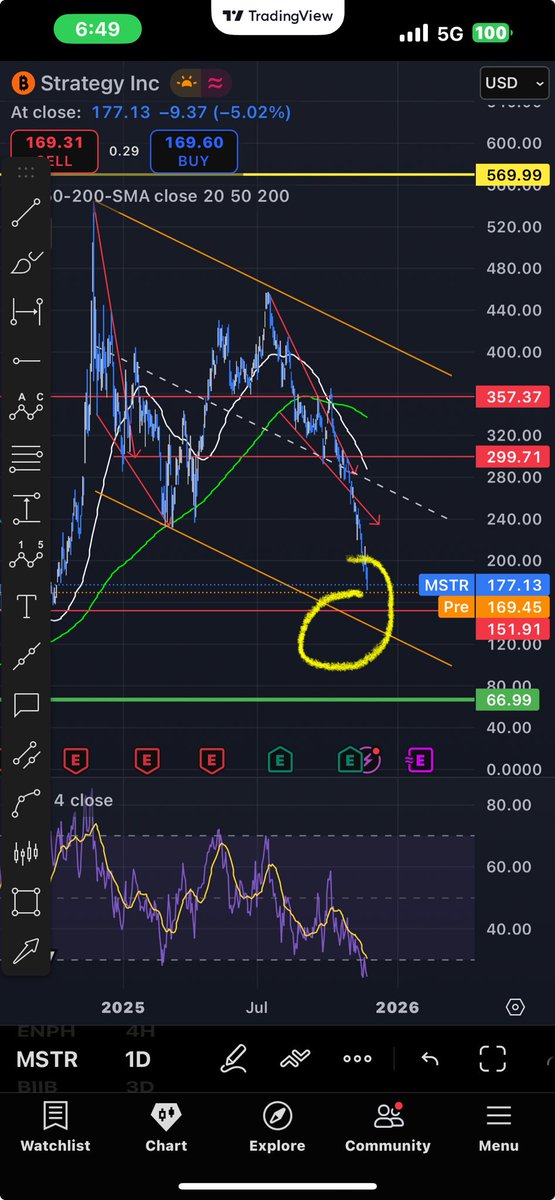Screen dimensions: 555x1200
Task: Tap the sun market status icon
Action: click(185, 83)
